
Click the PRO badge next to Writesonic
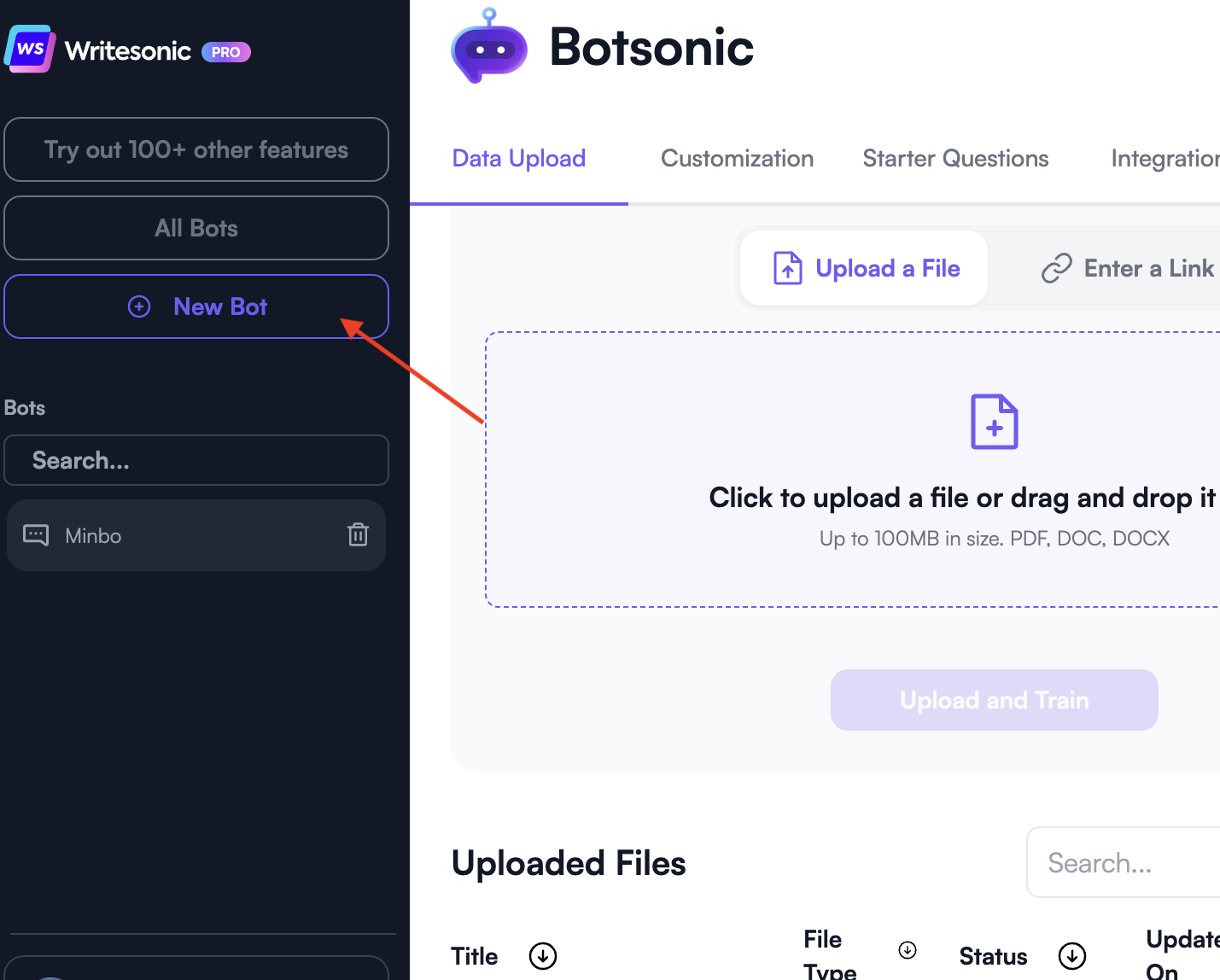pos(225,52)
